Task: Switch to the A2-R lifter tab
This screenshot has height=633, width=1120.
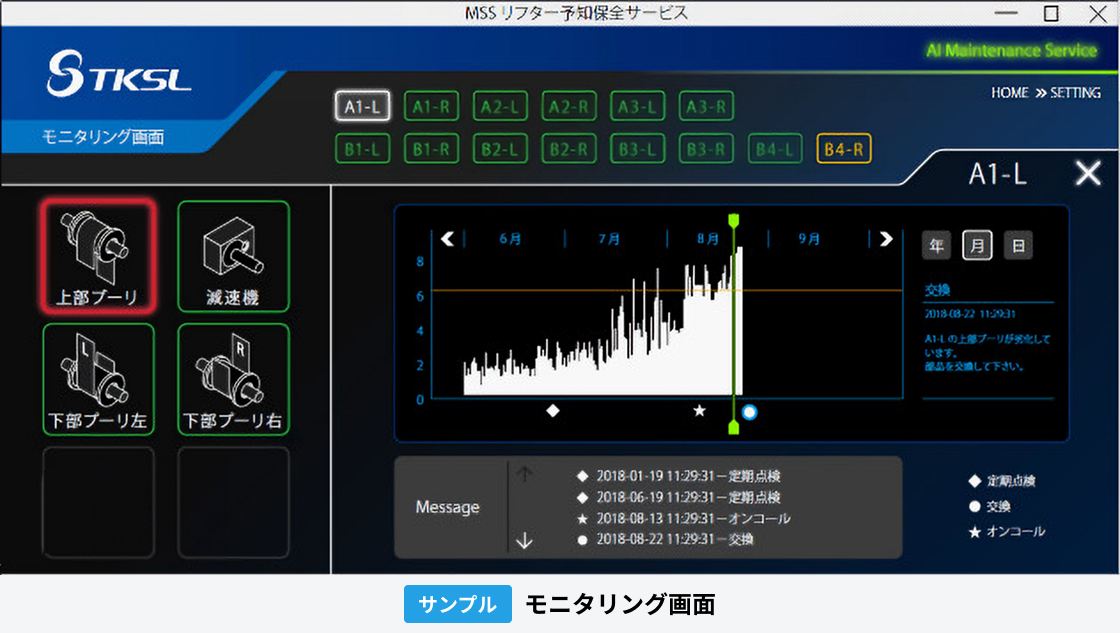Action: pyautogui.click(x=569, y=106)
